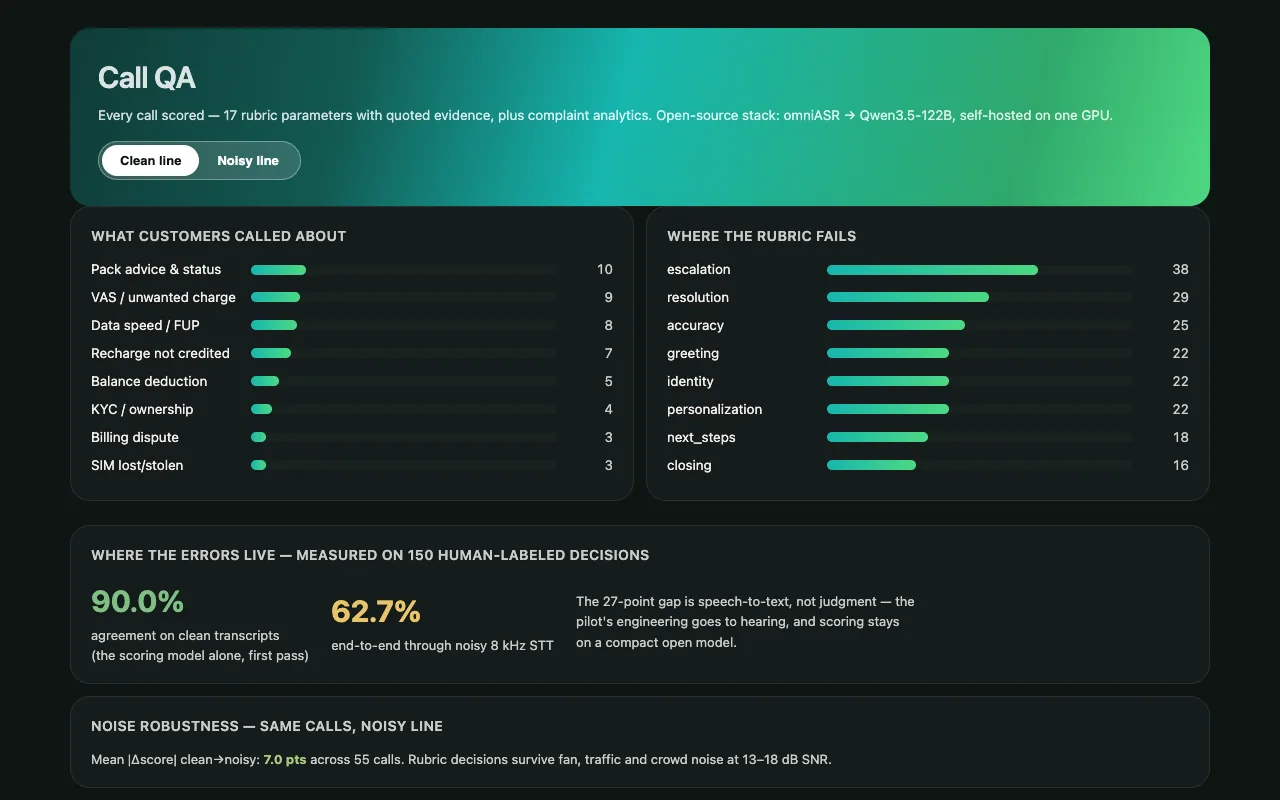The width and height of the screenshot is (1280, 800).
Task: Select the greeting rubric row
Action: point(928,354)
